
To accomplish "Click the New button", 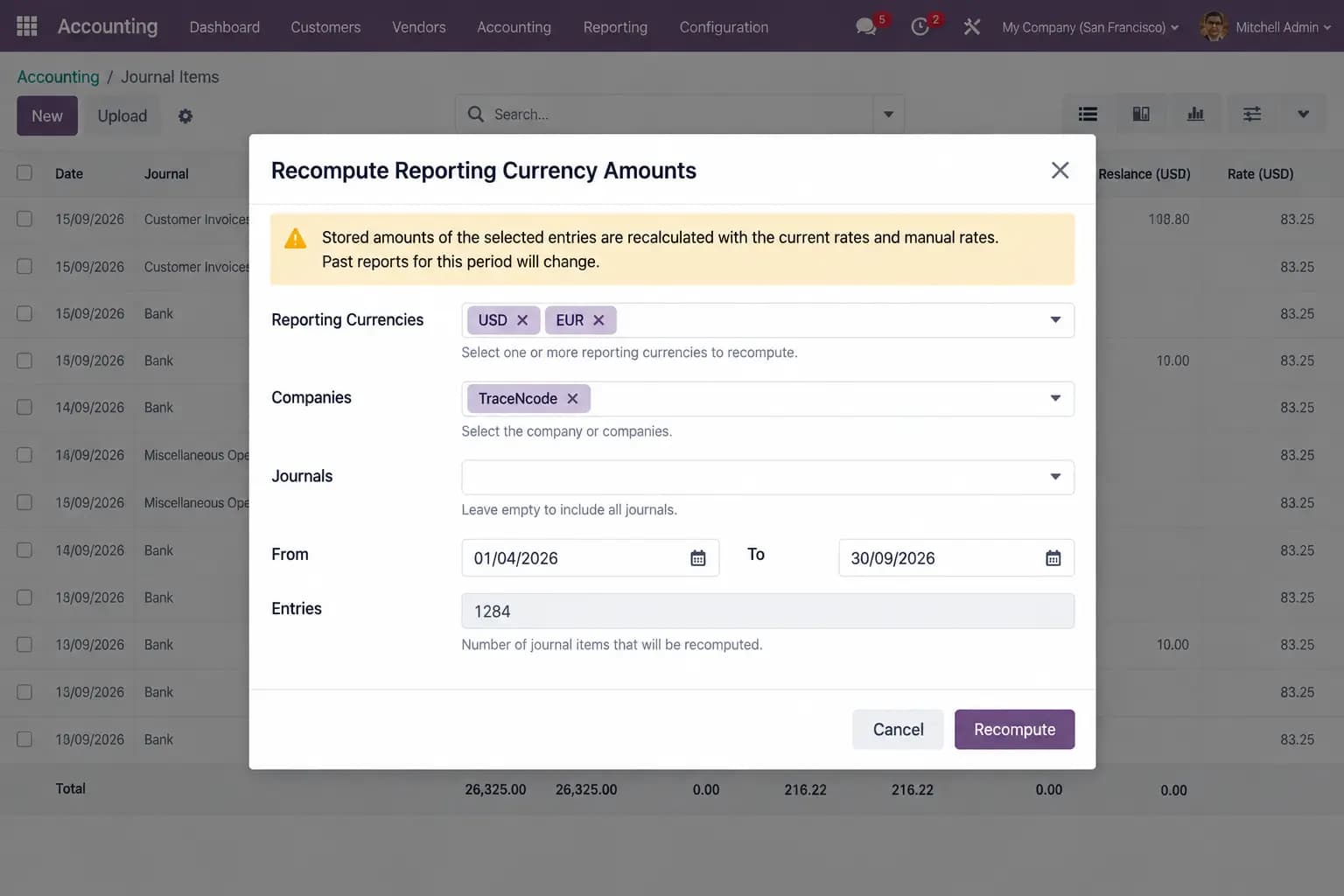I will coord(47,116).
